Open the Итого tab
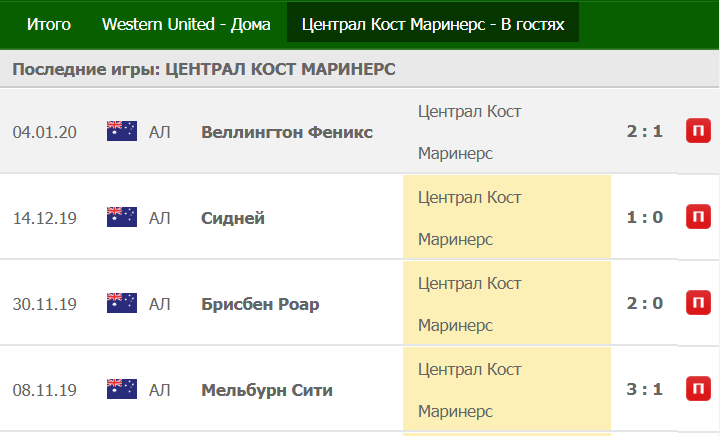 point(49,24)
